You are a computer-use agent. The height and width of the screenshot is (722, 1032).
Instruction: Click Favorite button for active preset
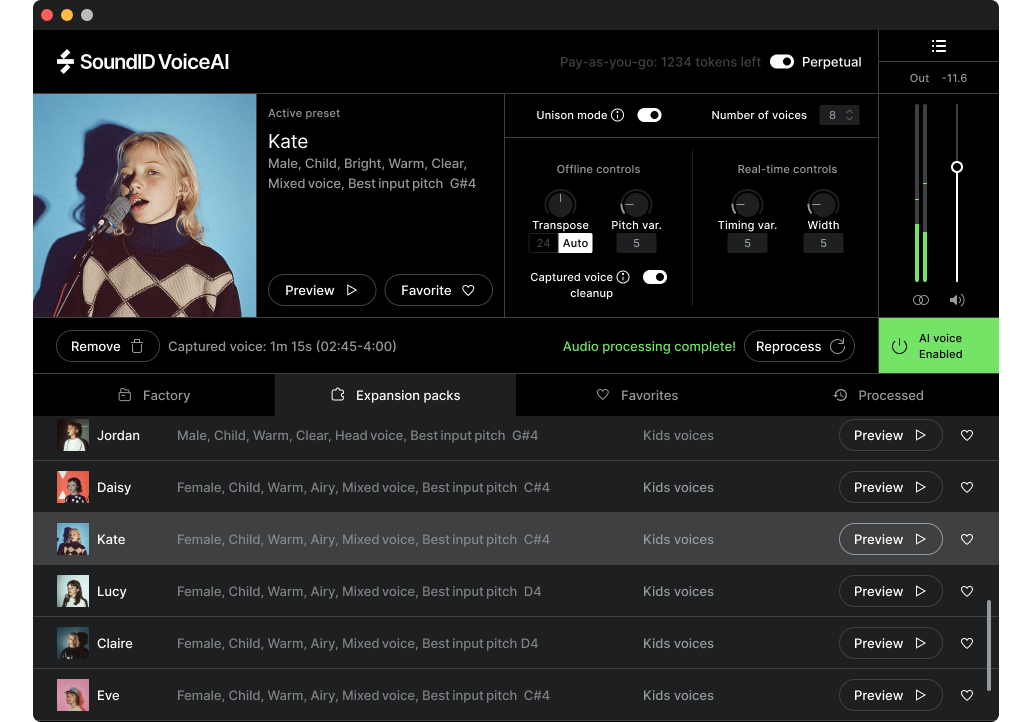[x=438, y=290]
